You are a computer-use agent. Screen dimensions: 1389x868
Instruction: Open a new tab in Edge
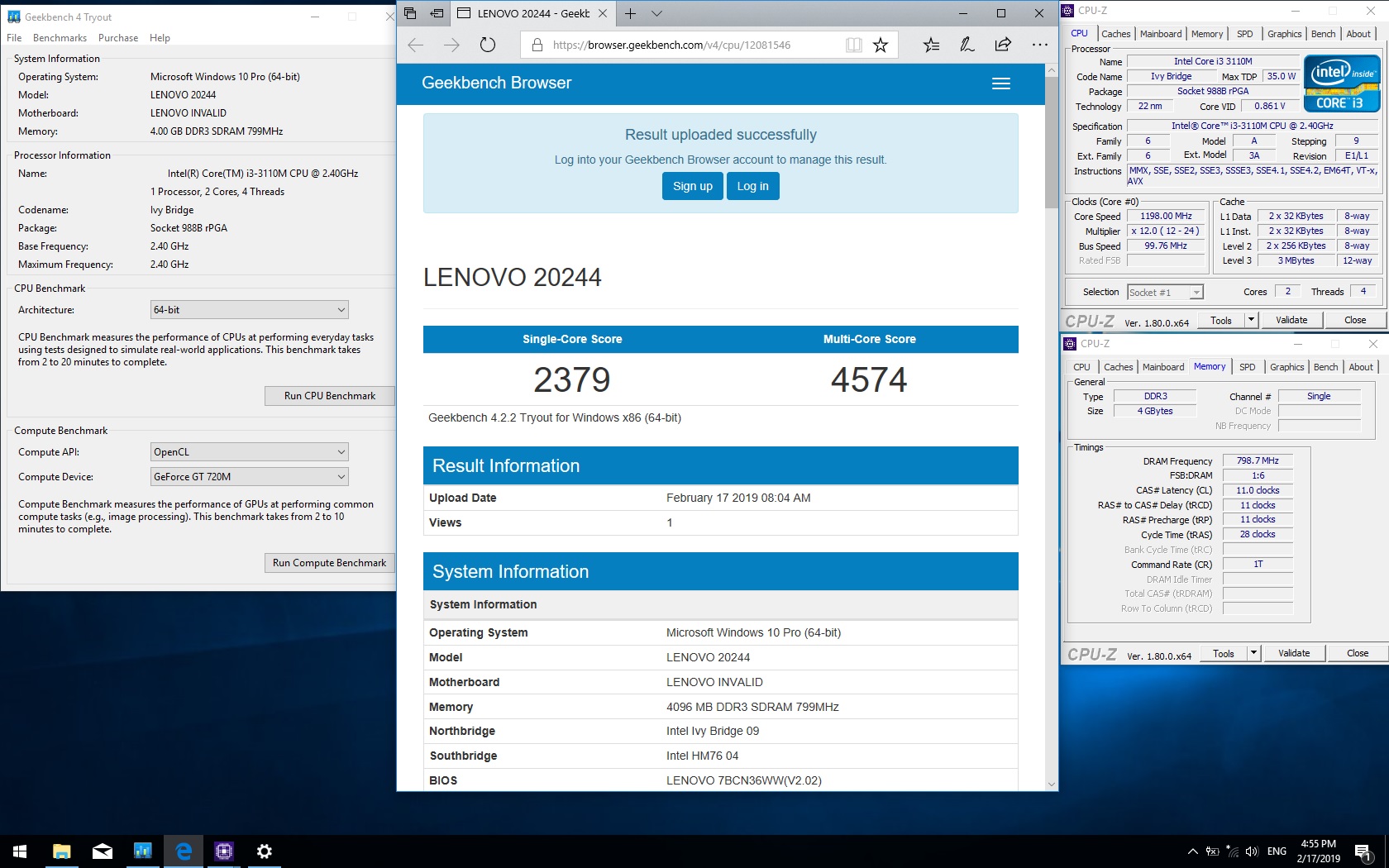(631, 13)
